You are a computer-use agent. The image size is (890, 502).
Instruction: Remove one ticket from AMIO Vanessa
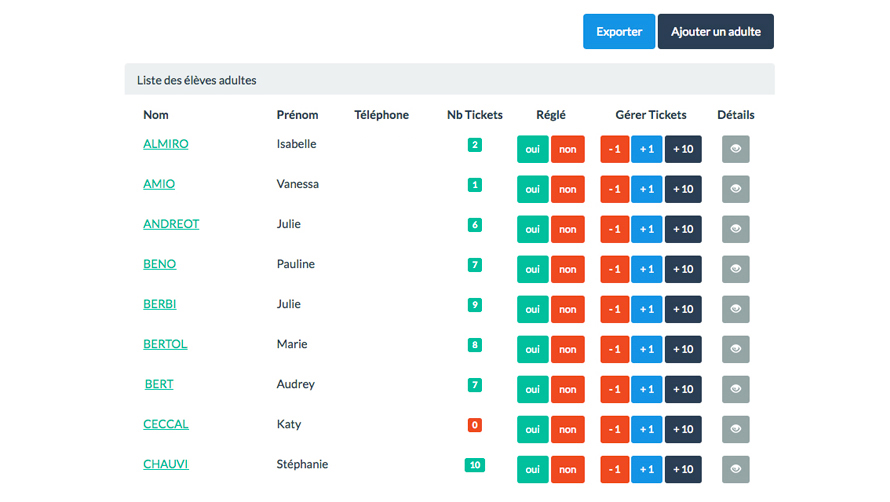coord(614,189)
